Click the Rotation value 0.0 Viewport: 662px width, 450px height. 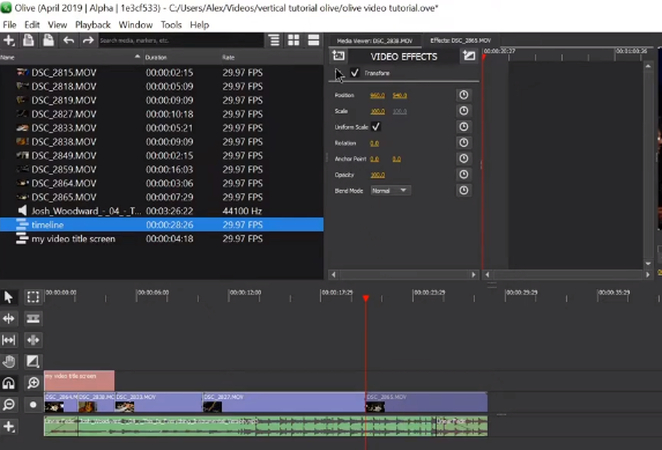(374, 143)
